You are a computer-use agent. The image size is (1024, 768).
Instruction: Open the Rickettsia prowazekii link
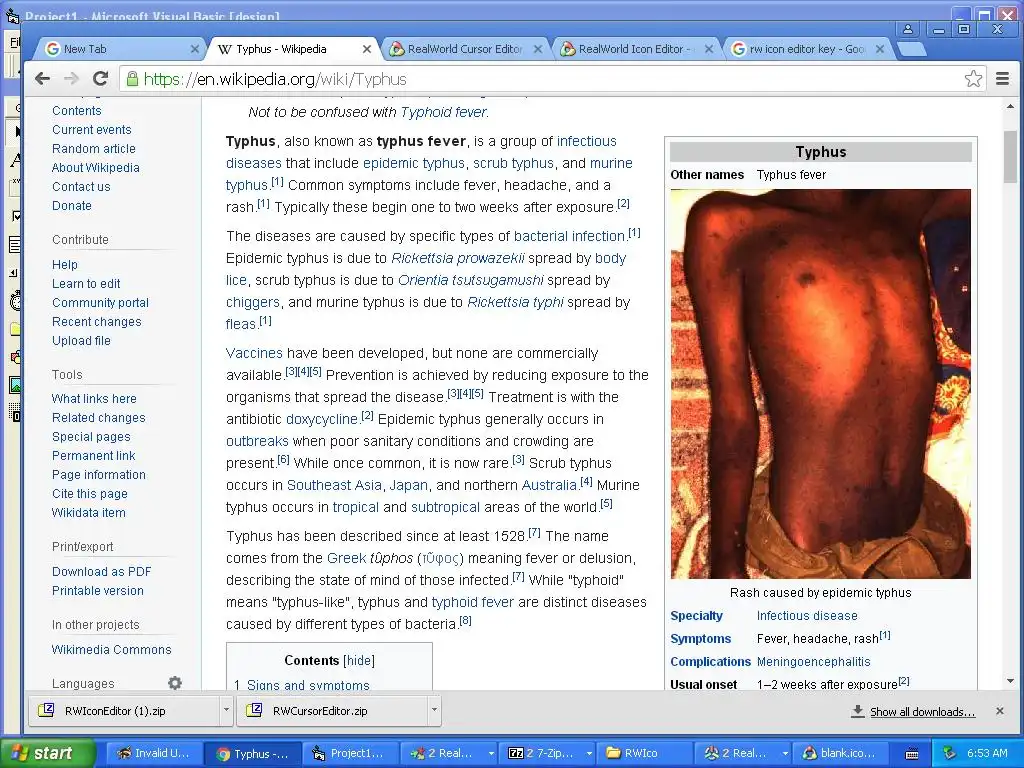click(458, 258)
